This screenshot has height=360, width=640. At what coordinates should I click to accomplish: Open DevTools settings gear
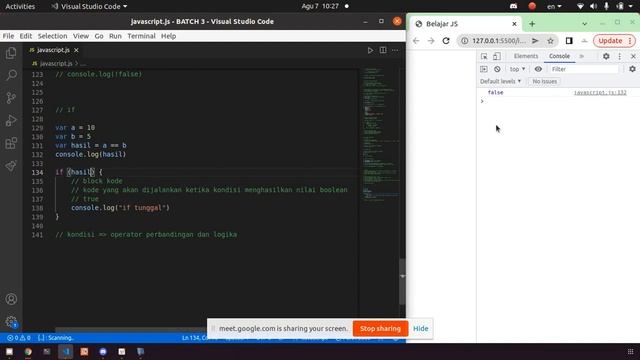[606, 56]
